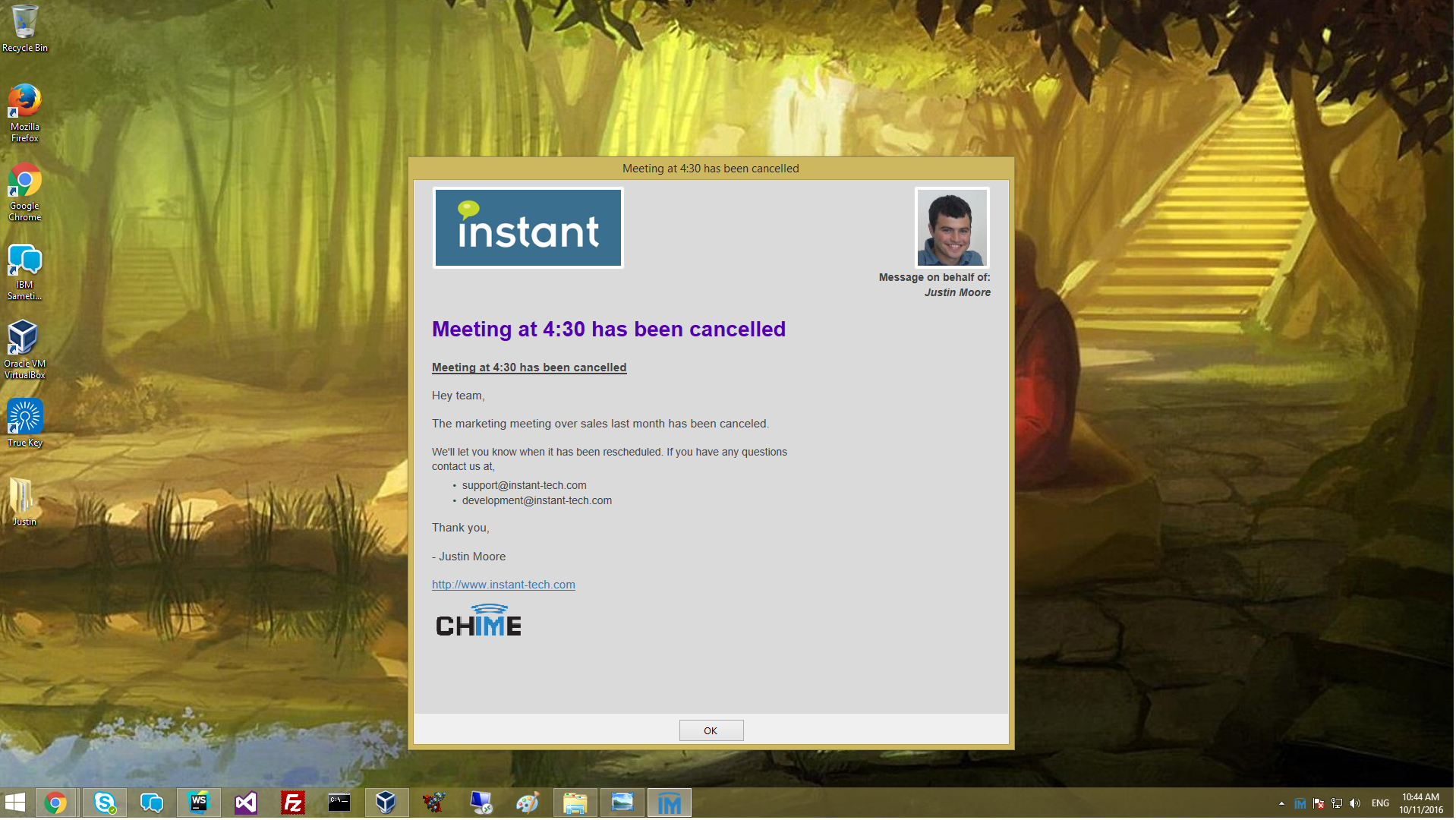Switch to the Chime IM app in taskbar

pos(670,803)
